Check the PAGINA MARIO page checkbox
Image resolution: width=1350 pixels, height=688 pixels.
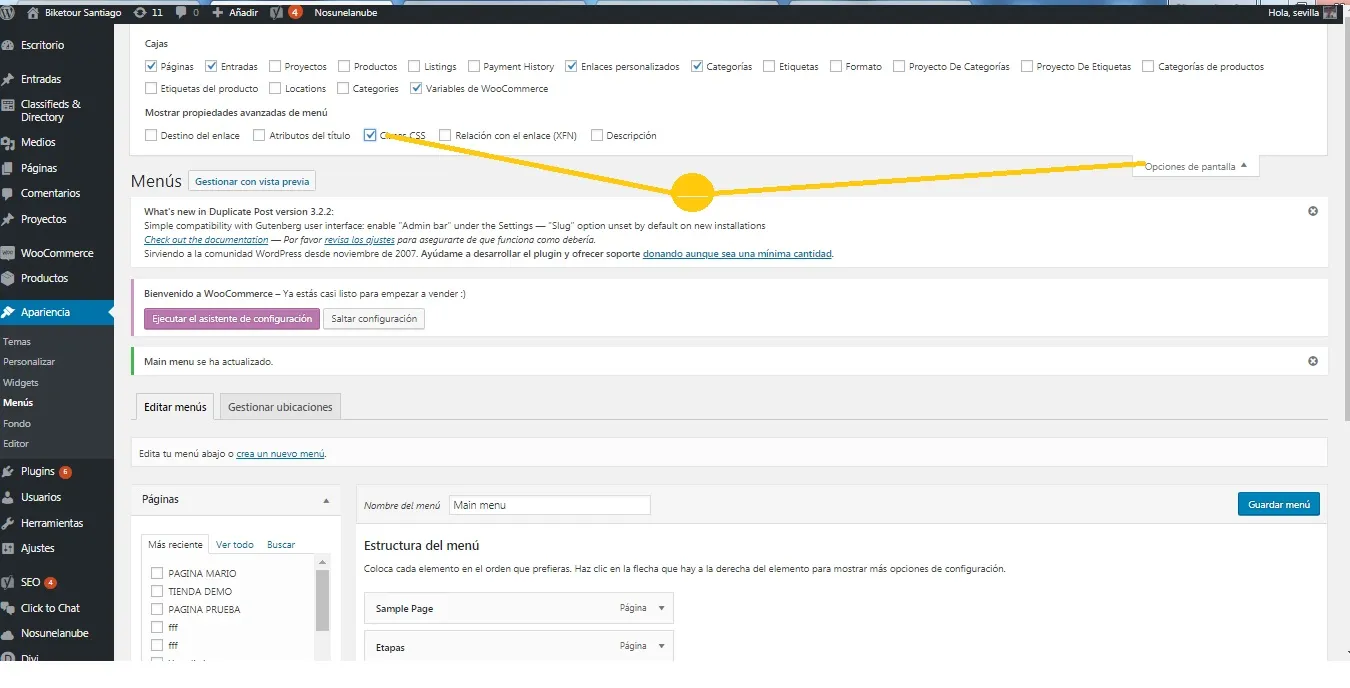point(157,573)
